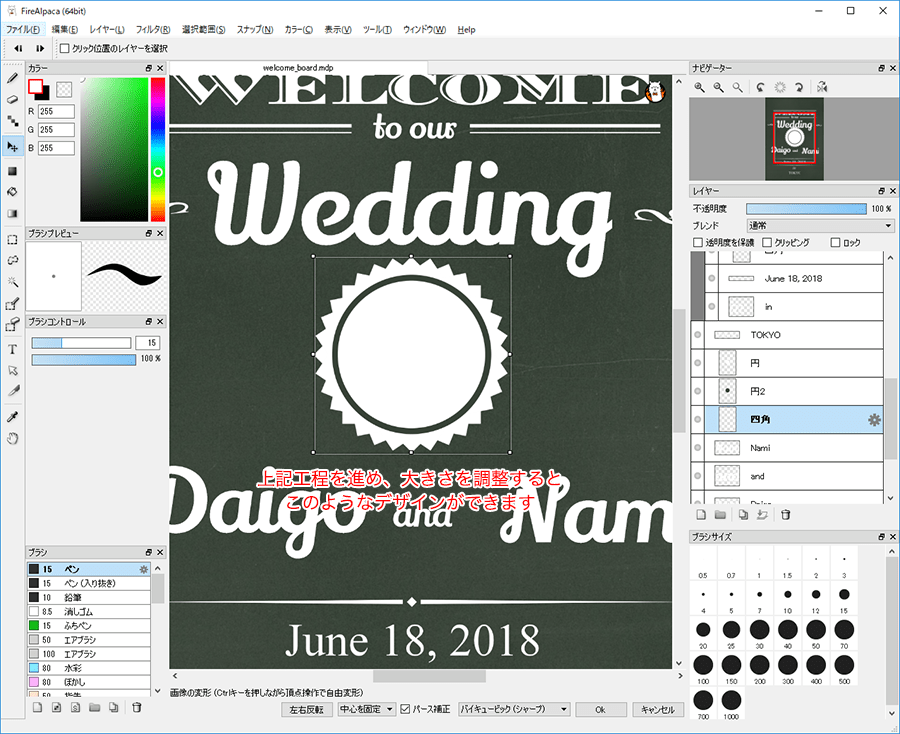Open the 中心を固定 dropdown
The height and width of the screenshot is (734, 900).
click(366, 709)
